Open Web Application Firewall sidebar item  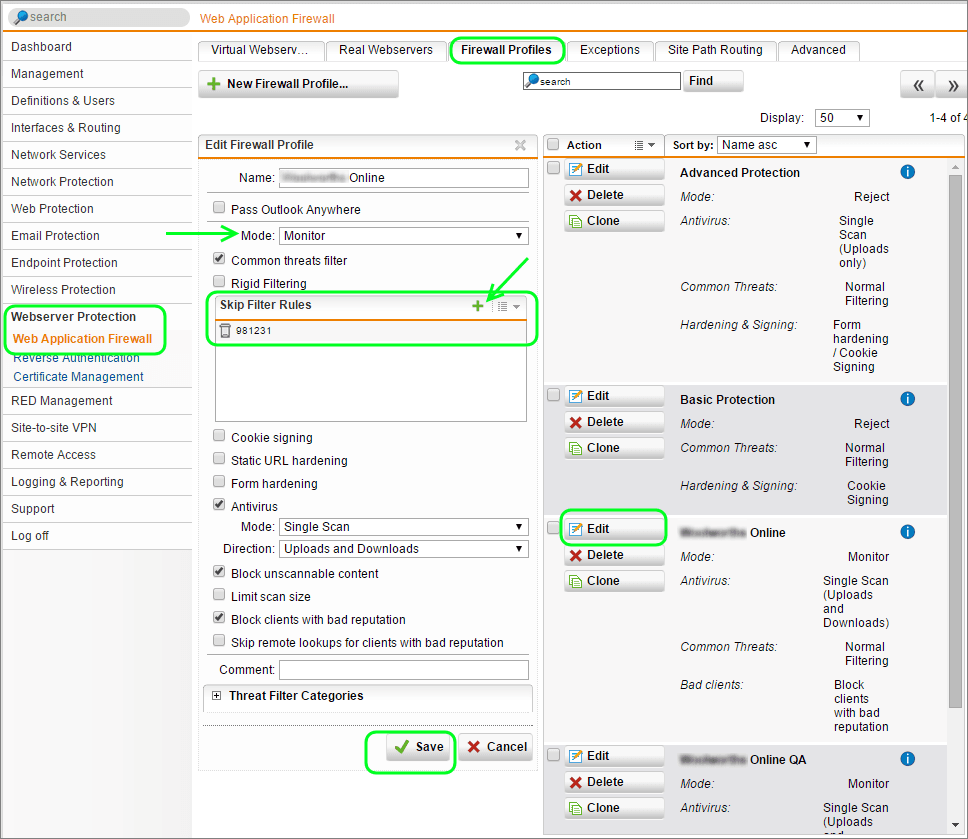(x=82, y=339)
